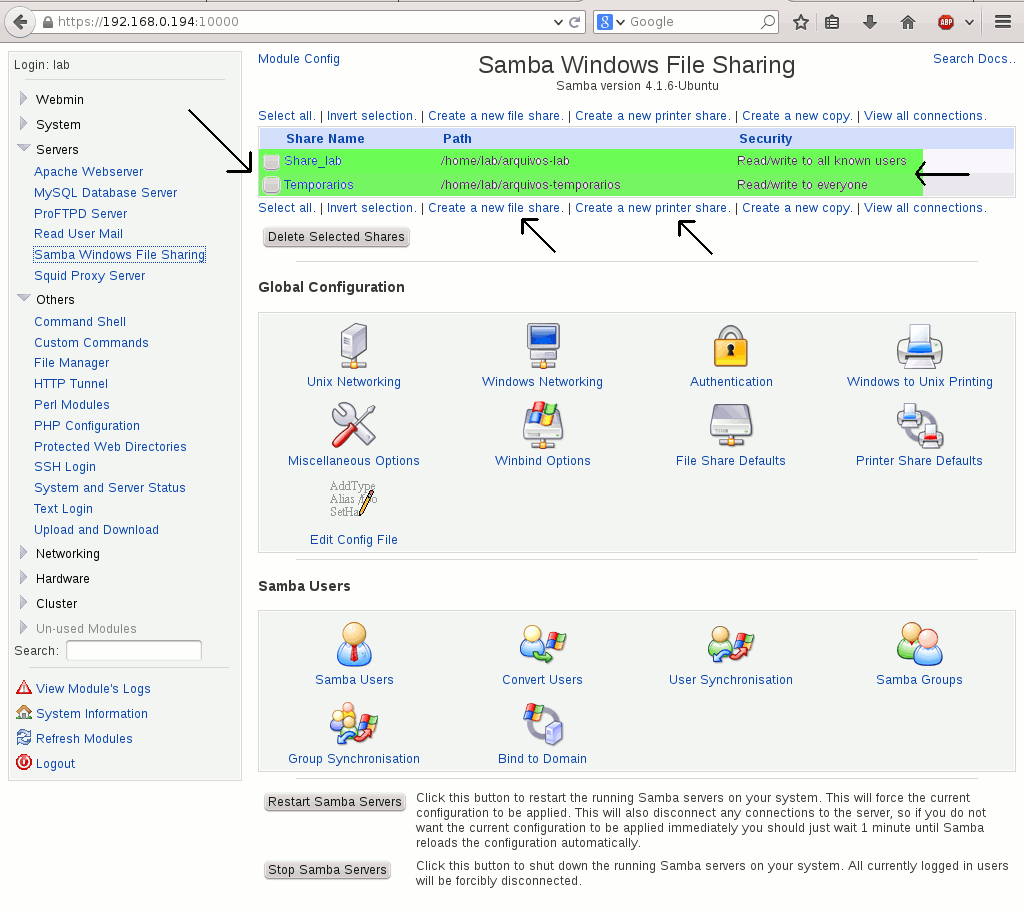Bookmark this page with the star icon
The width and height of the screenshot is (1024, 910).
(801, 22)
